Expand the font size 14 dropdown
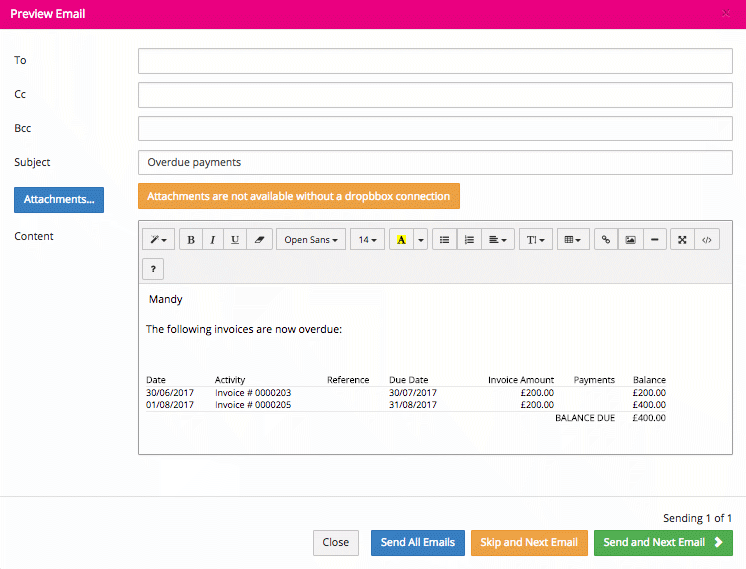Image resolution: width=746 pixels, height=569 pixels. 368,240
